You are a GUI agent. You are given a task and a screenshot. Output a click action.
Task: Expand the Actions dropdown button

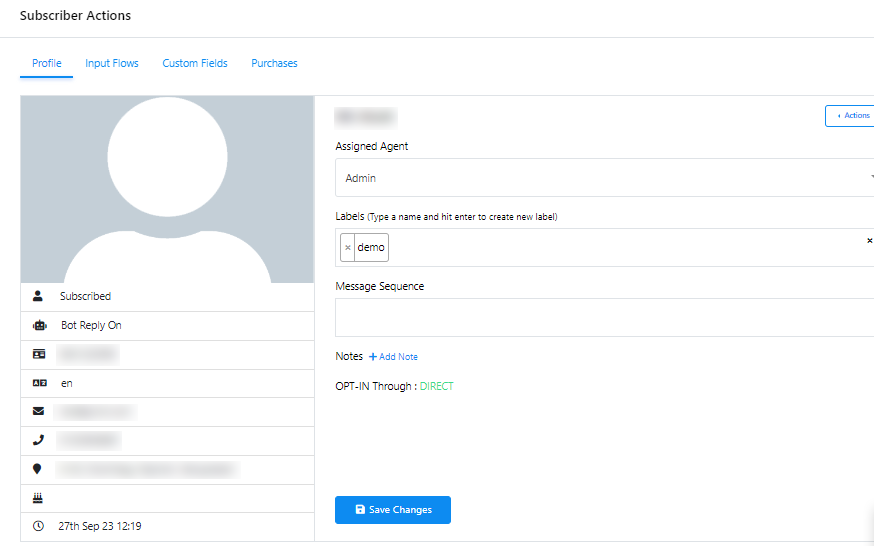(x=850, y=116)
